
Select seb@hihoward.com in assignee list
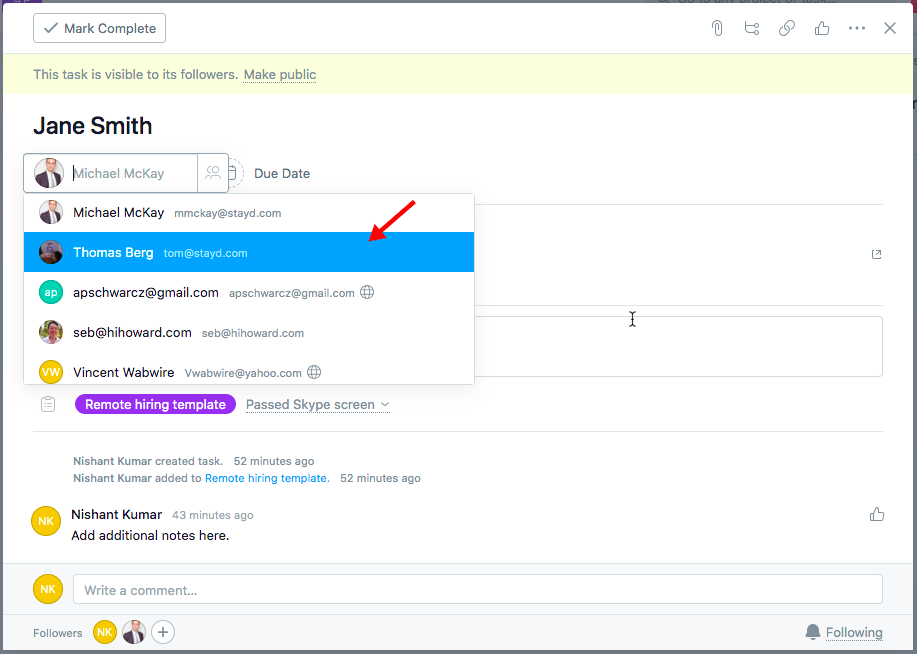(x=249, y=332)
